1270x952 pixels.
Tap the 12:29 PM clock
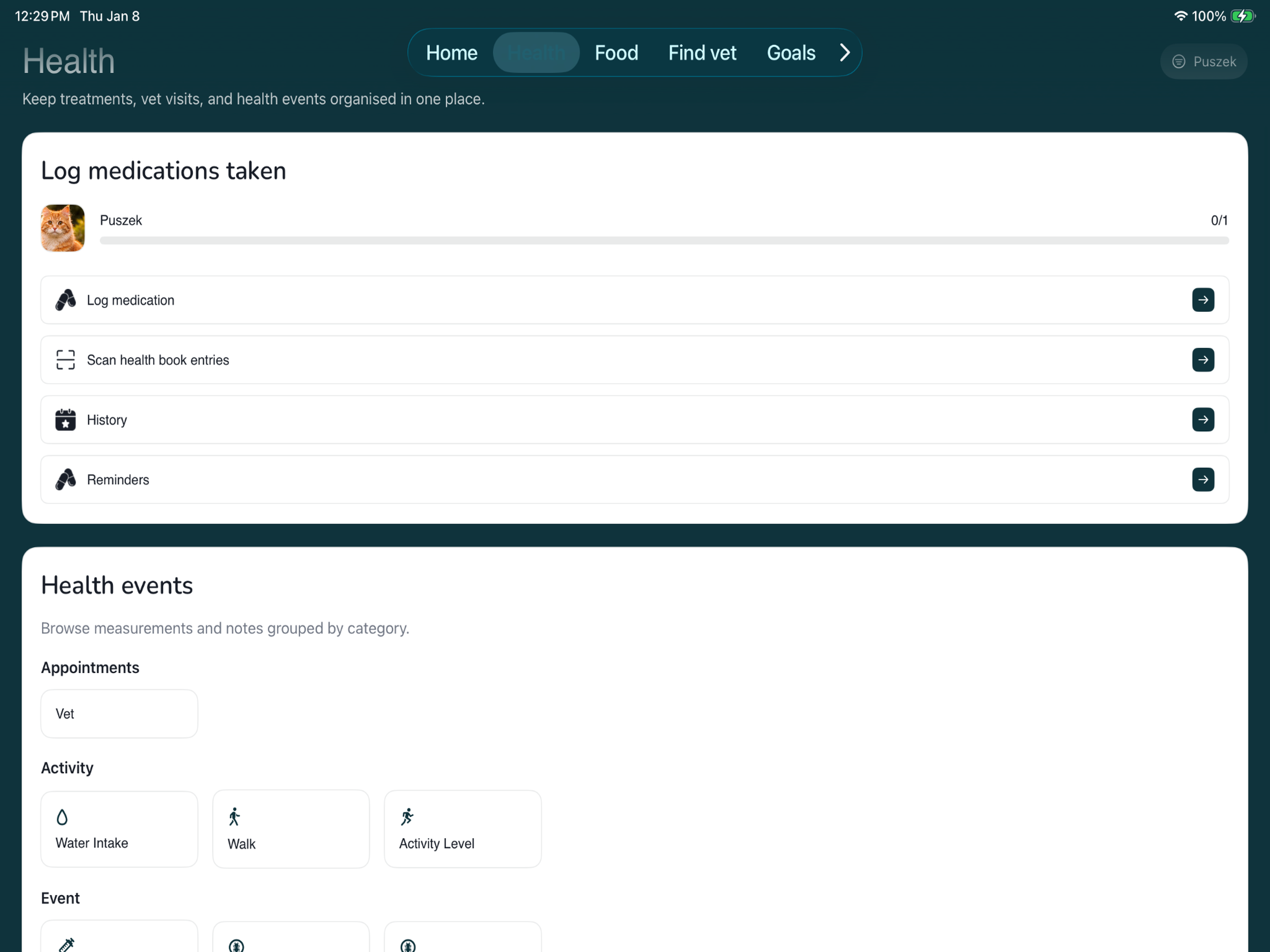pos(42,16)
